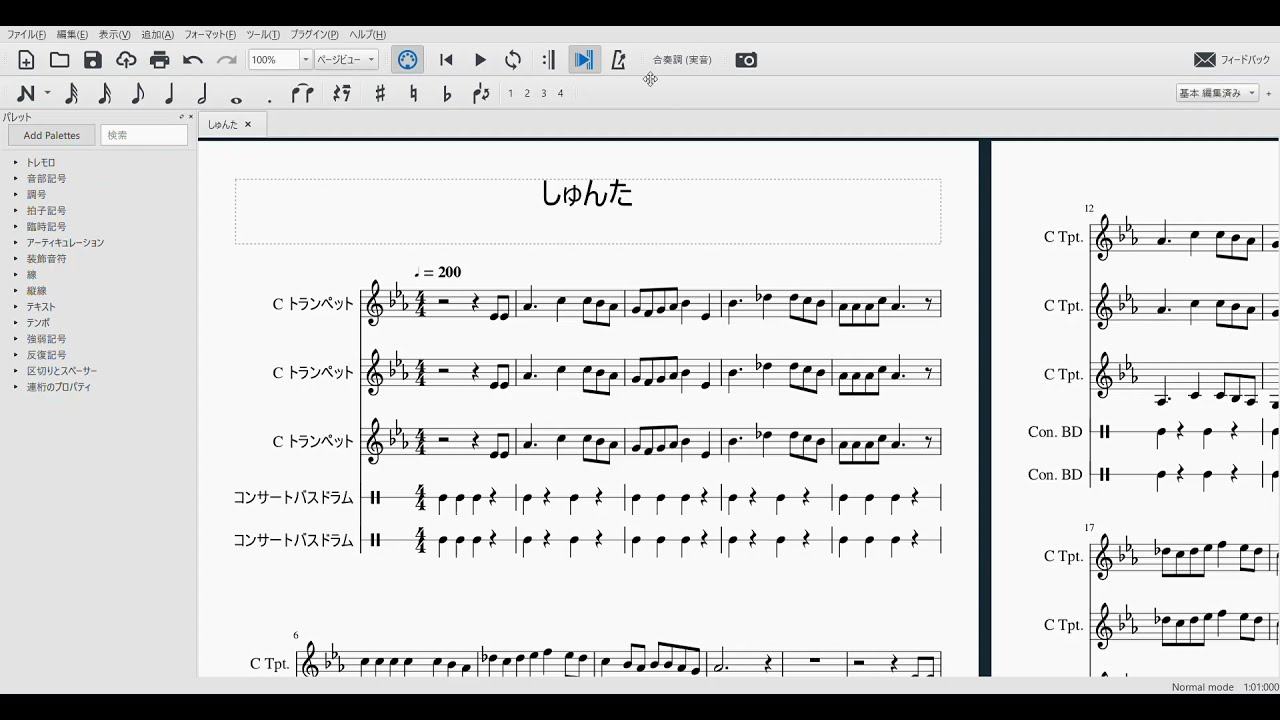Screen dimensions: 1280x720
Task: Rewind playback to the start position
Action: pos(446,60)
